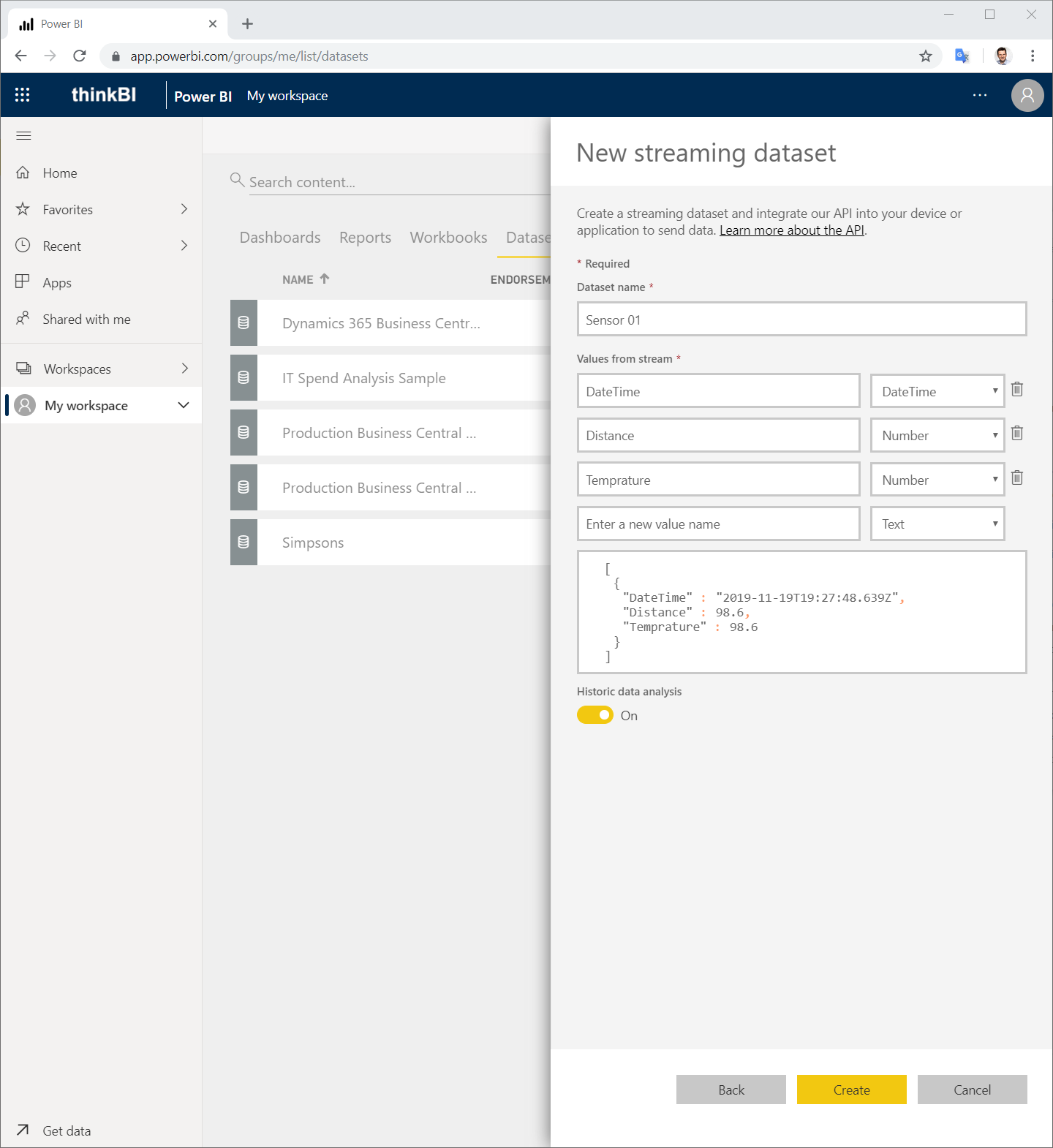Click the Dataset name field containing Sensor 01
Image resolution: width=1053 pixels, height=1148 pixels.
(x=801, y=320)
